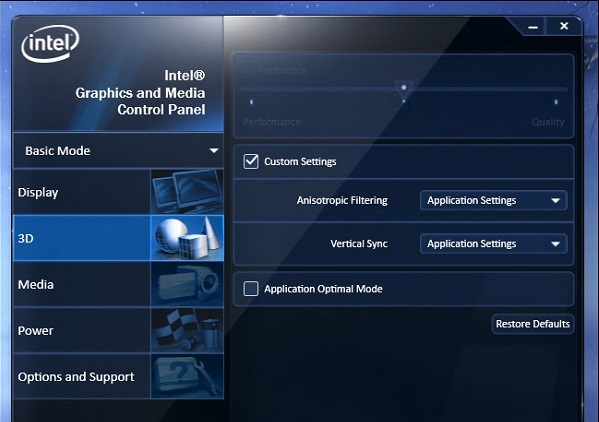Click the Restore Defaults button
Screen dimensions: 599x422
(x=533, y=324)
